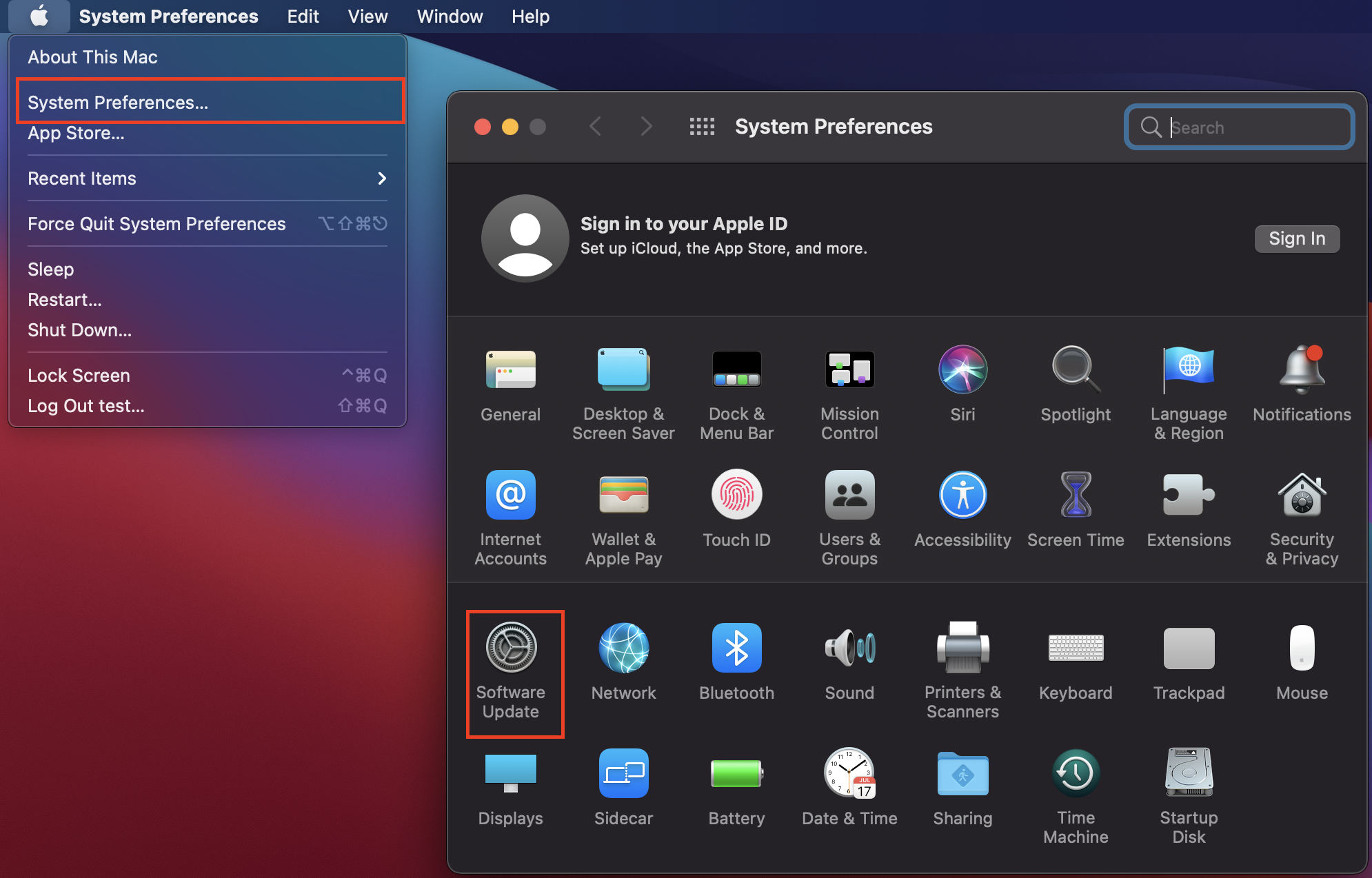1372x878 pixels.
Task: Select Lock Screen from the Apple menu
Action: 79,375
